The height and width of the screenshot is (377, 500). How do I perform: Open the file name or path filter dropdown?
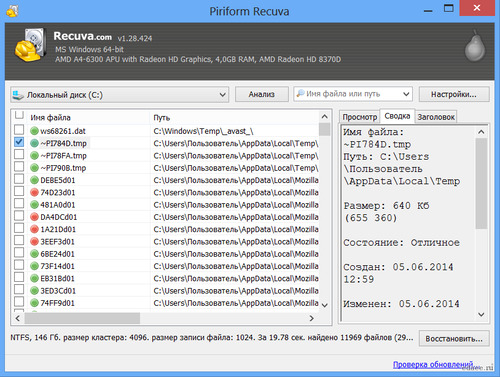[406, 94]
